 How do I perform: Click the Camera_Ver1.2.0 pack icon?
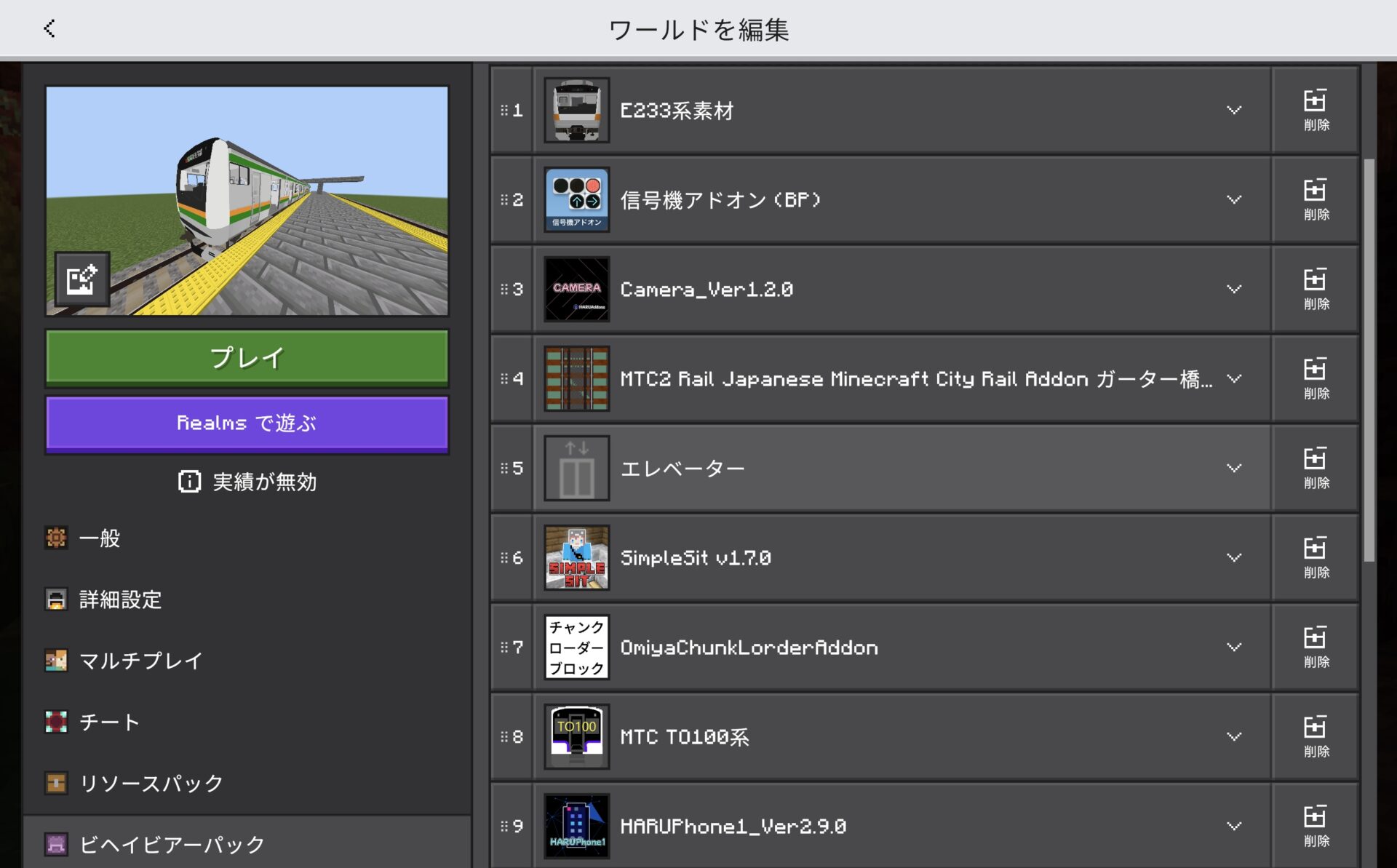[x=577, y=289]
